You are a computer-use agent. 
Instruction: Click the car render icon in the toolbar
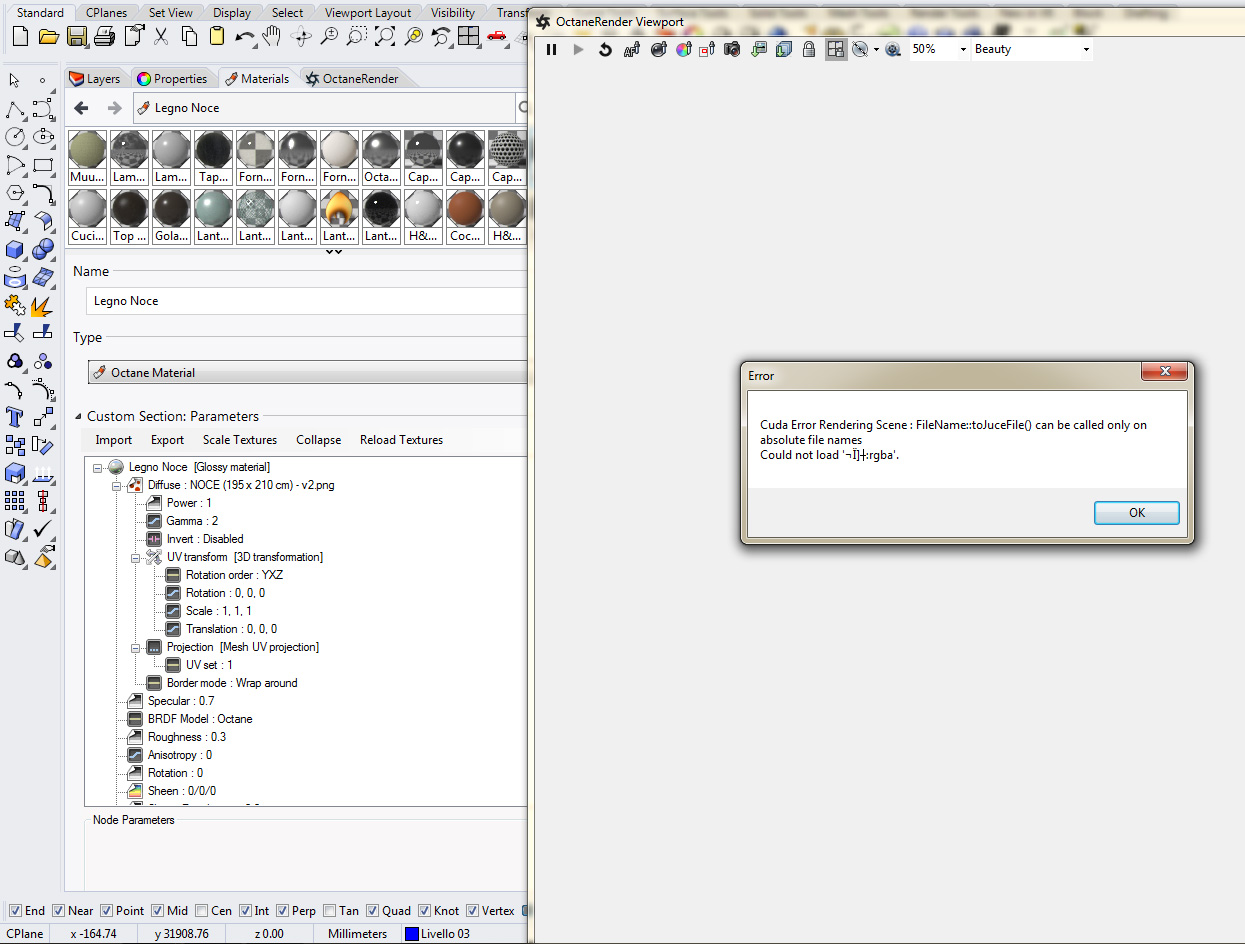[497, 37]
